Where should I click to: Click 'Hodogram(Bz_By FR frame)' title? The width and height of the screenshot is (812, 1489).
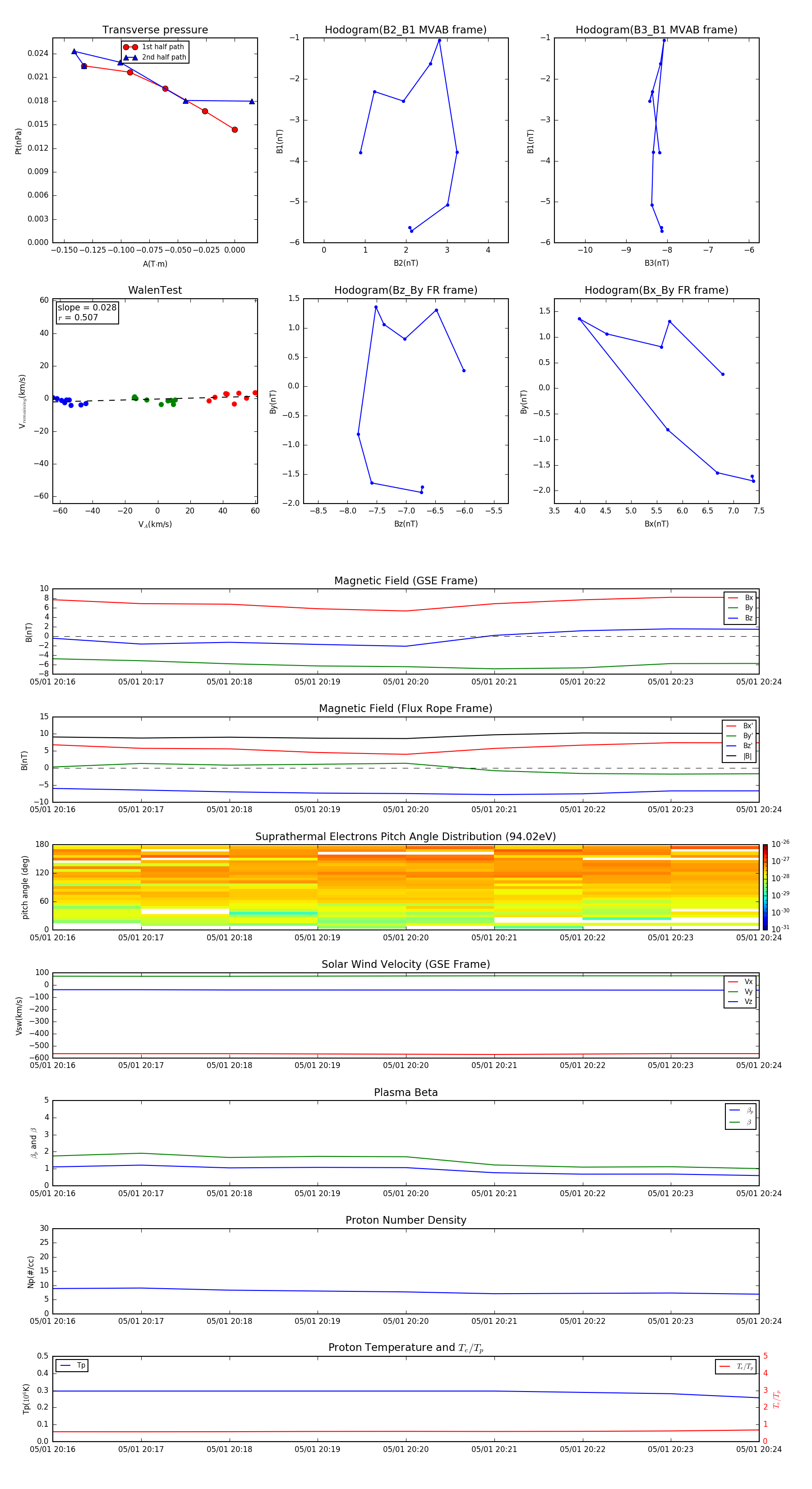coord(406,290)
